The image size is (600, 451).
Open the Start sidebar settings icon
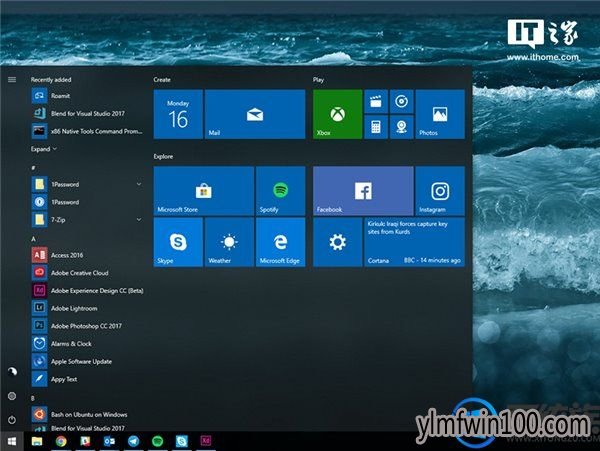(12, 396)
